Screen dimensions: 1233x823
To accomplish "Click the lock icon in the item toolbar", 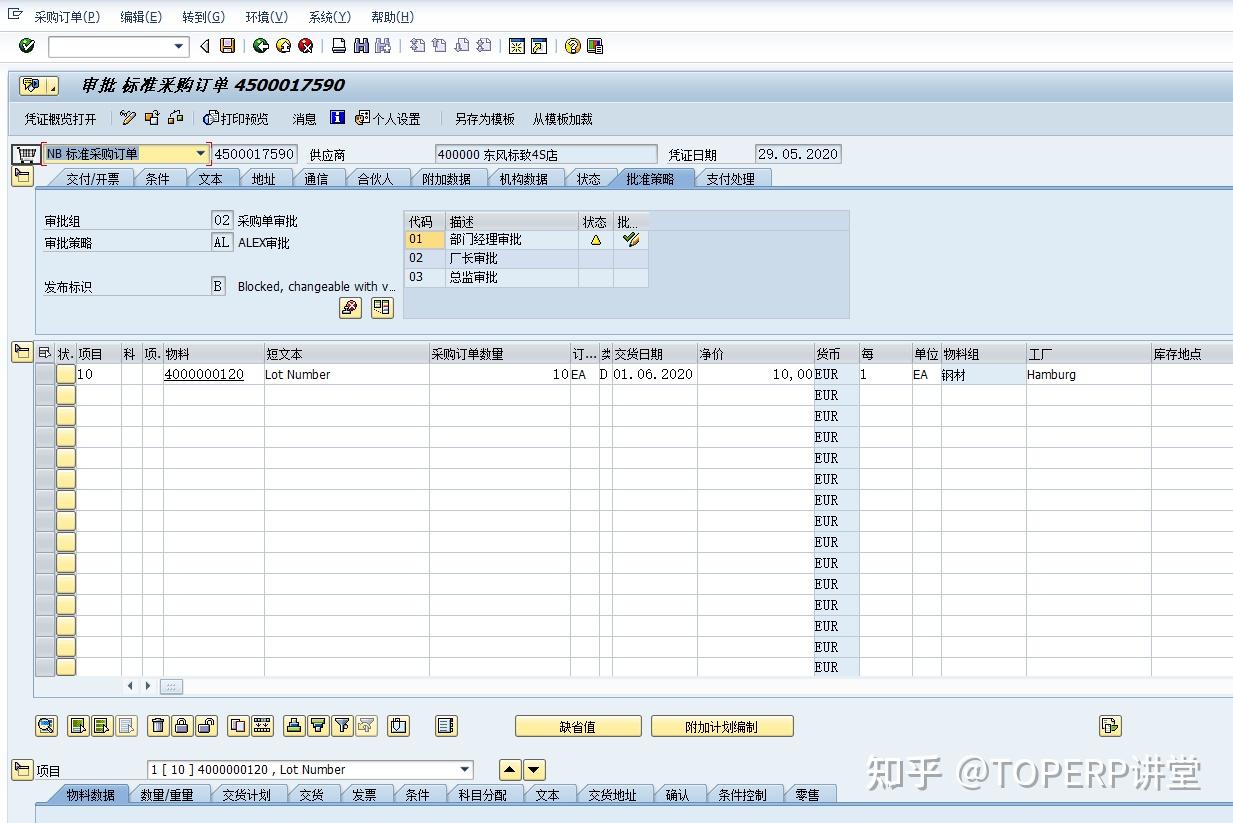I will click(182, 726).
